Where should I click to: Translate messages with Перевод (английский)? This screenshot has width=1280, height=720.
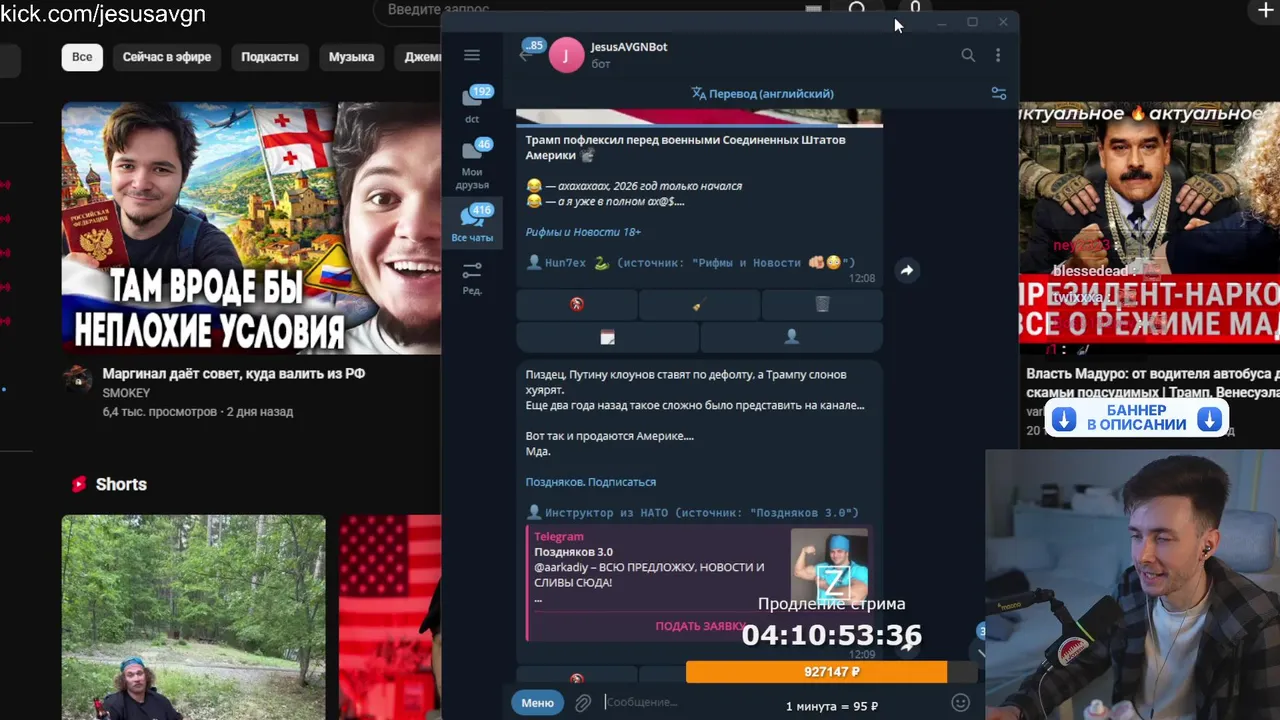click(762, 93)
